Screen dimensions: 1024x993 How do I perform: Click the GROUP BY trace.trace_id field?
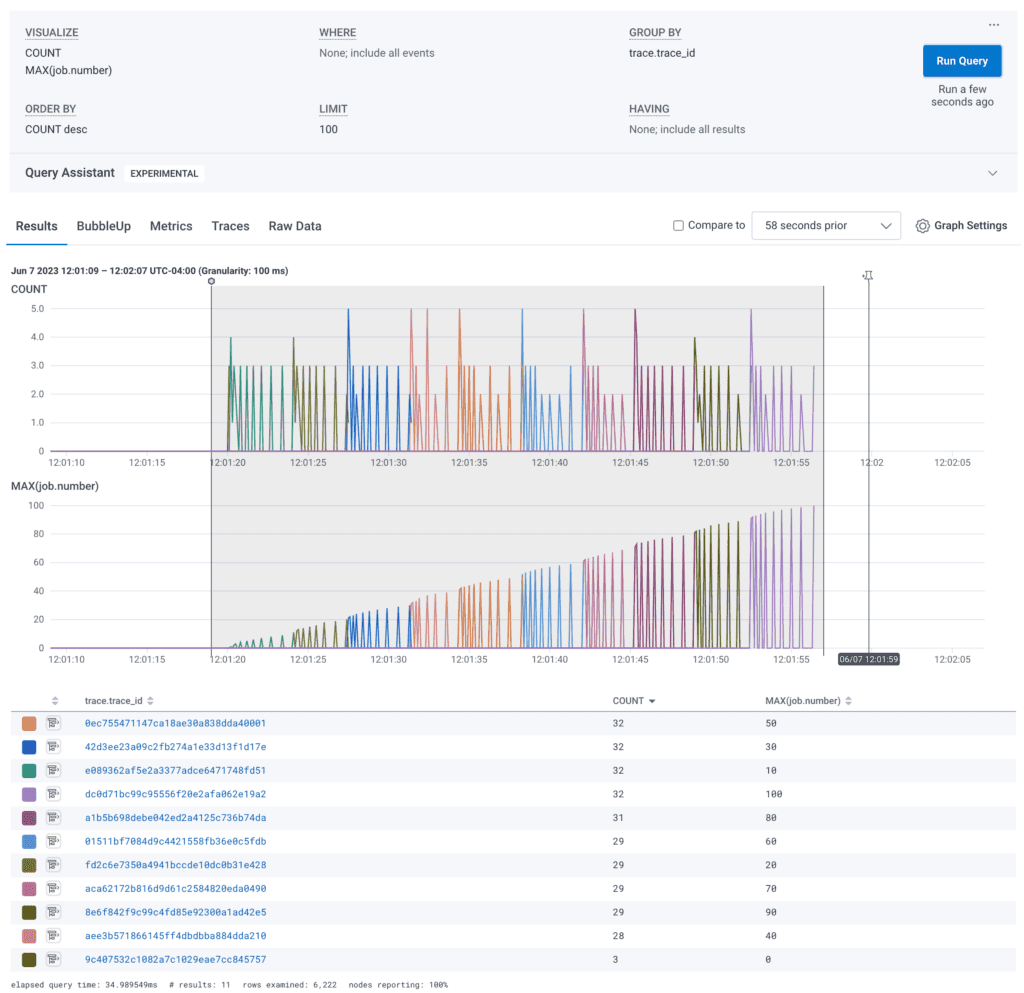pyautogui.click(x=662, y=53)
